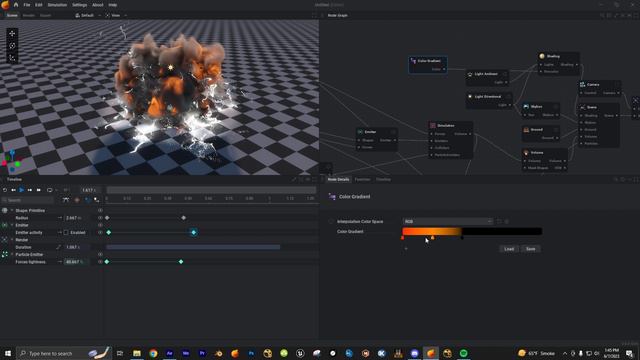Collapse the Particle Emitter group in timeline
Image resolution: width=640 pixels, height=360 pixels.
click(x=12, y=255)
